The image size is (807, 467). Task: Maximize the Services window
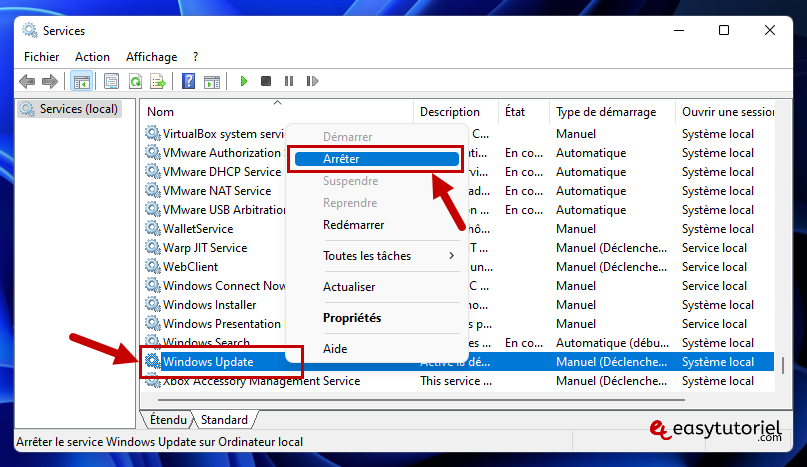click(x=724, y=30)
